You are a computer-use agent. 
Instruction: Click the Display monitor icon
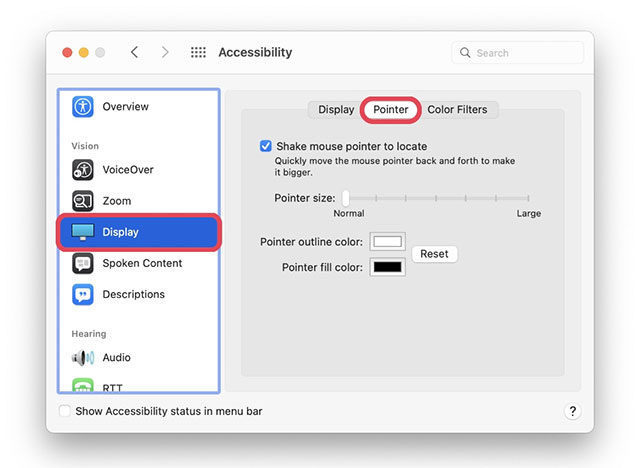(83, 232)
